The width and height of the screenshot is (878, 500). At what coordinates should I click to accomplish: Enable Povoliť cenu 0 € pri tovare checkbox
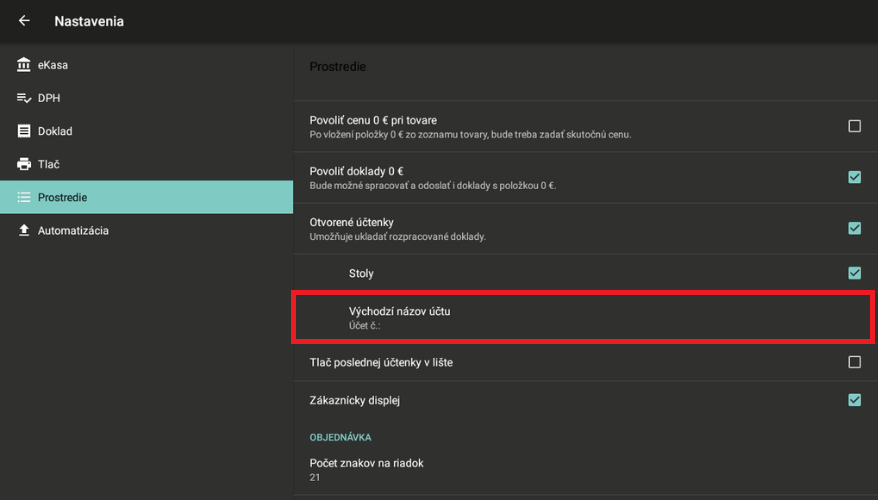[x=854, y=126]
